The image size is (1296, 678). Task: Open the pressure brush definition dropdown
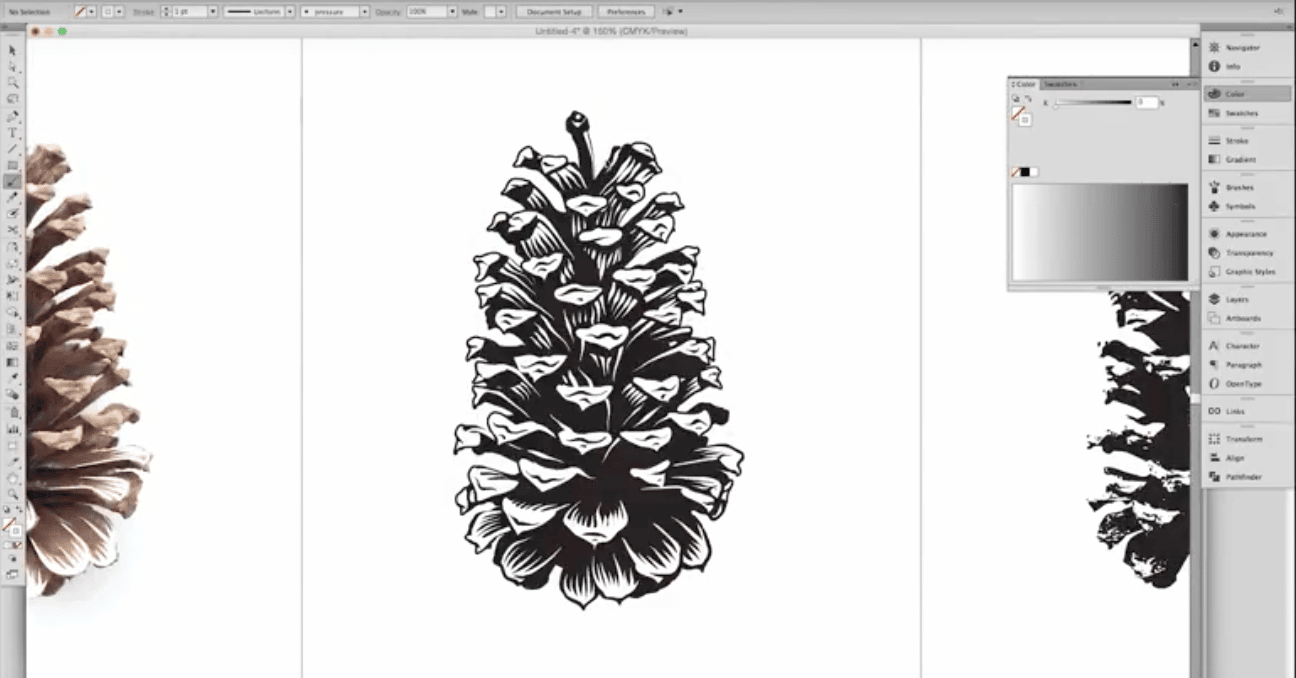pos(364,11)
